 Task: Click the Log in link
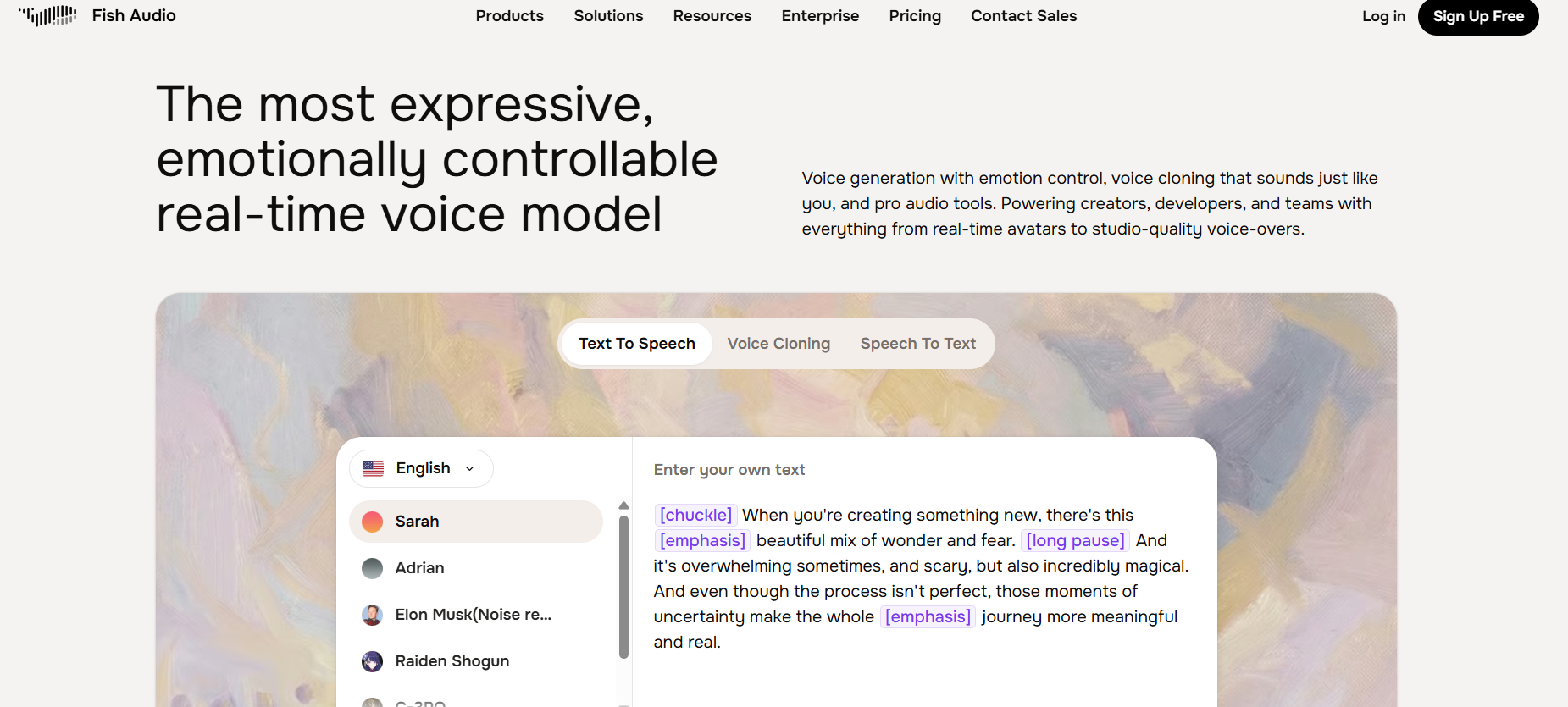1383,16
